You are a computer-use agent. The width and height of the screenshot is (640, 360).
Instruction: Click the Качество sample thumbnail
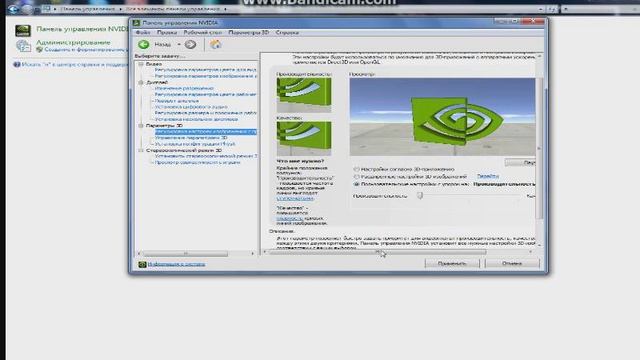point(304,138)
